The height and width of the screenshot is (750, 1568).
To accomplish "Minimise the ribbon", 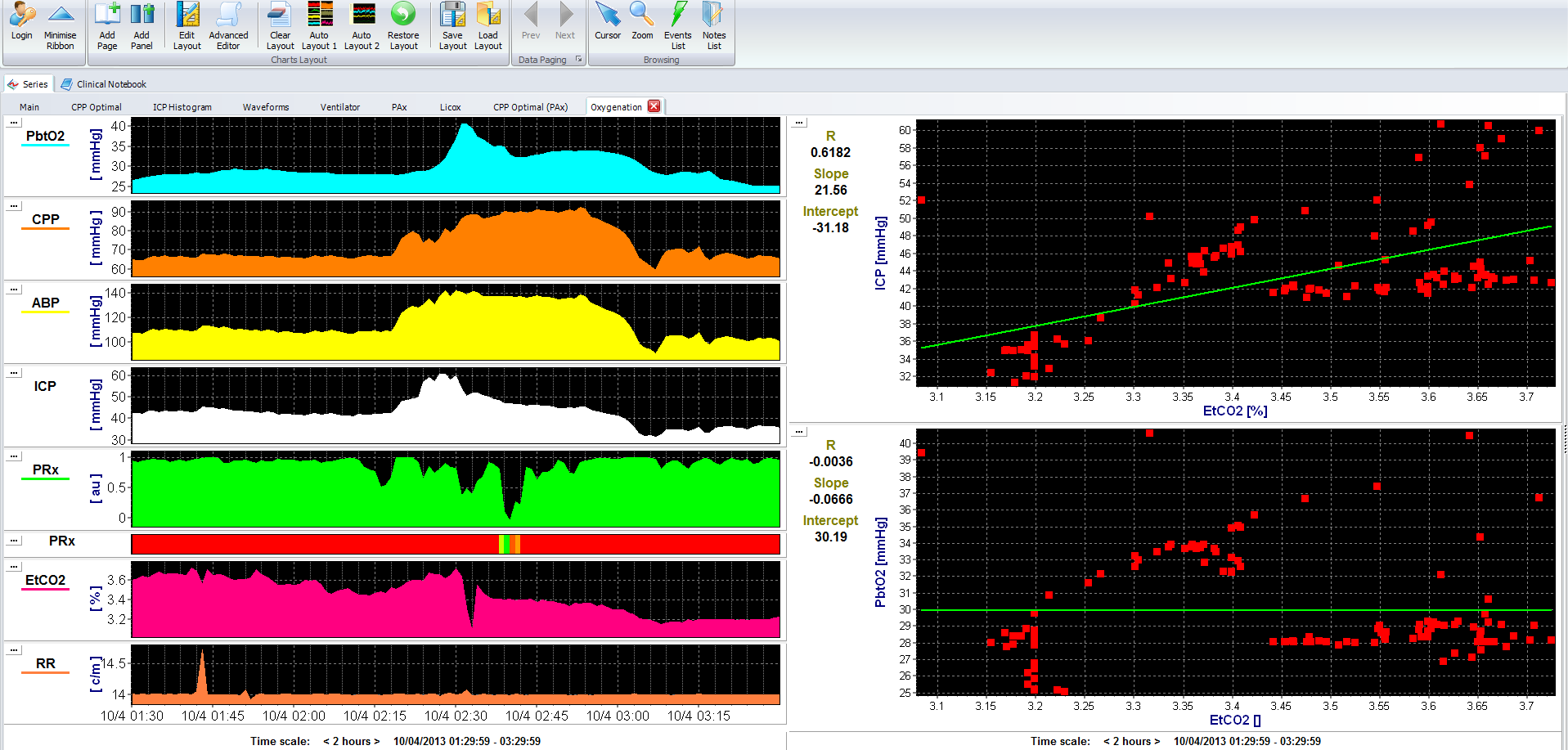I will coord(61,16).
